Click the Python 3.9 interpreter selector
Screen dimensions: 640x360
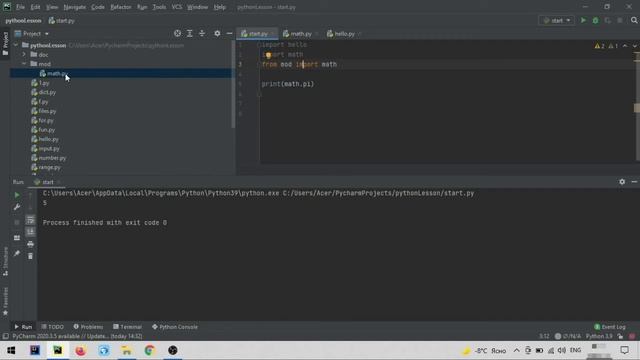[599, 336]
